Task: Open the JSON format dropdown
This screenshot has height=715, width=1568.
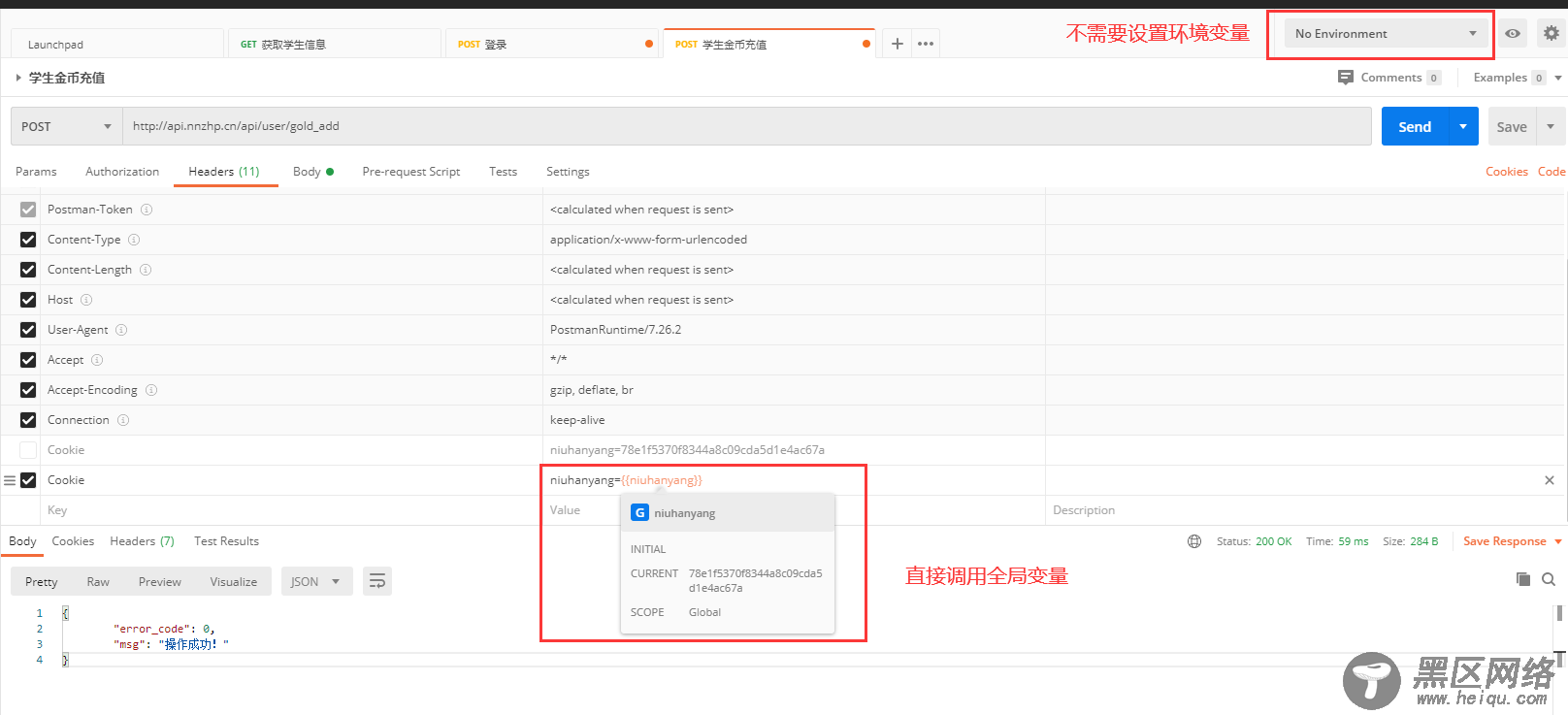Action: click(x=316, y=581)
